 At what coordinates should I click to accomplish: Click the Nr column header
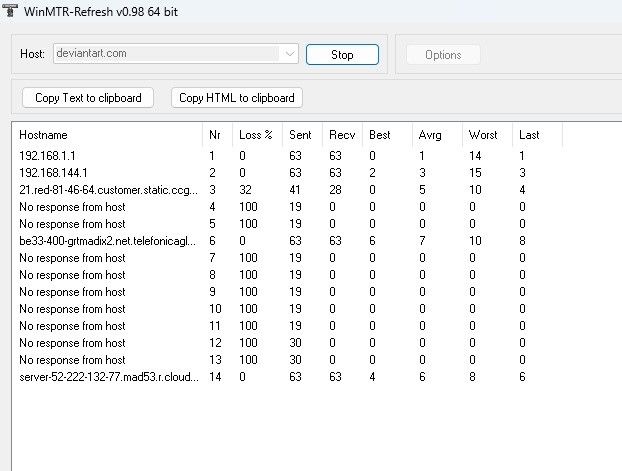216,135
